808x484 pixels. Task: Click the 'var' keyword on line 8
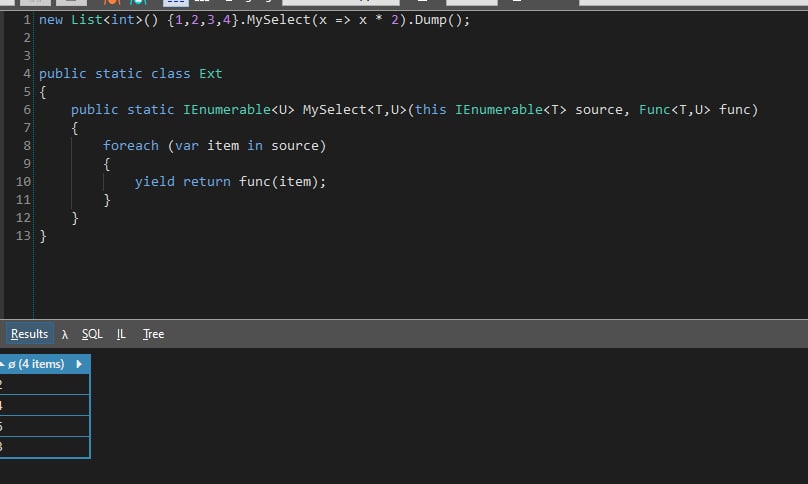click(187, 146)
